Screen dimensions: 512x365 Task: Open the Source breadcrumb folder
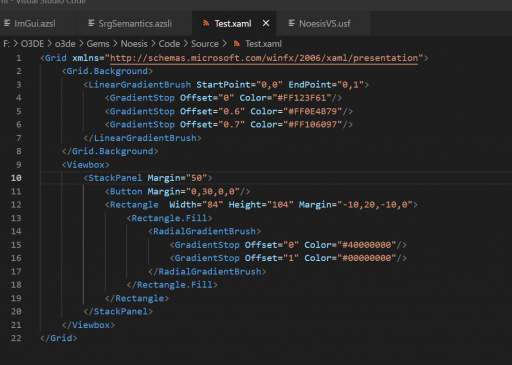(x=205, y=44)
